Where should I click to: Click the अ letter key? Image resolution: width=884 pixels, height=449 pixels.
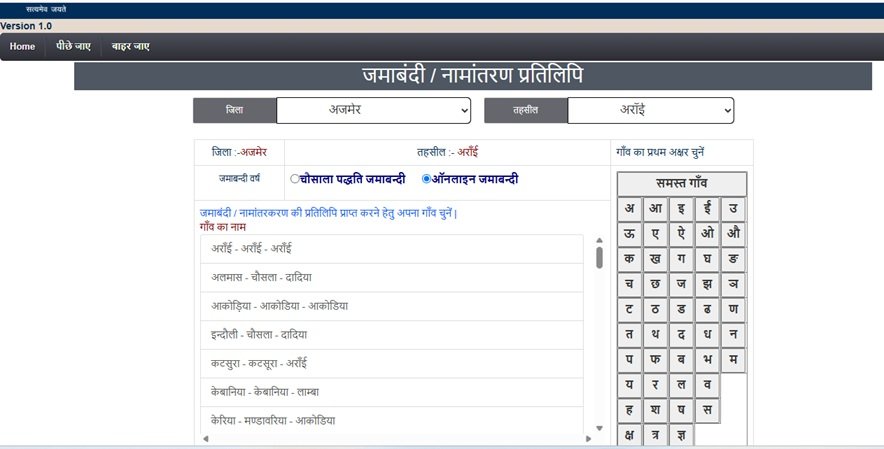click(x=629, y=209)
